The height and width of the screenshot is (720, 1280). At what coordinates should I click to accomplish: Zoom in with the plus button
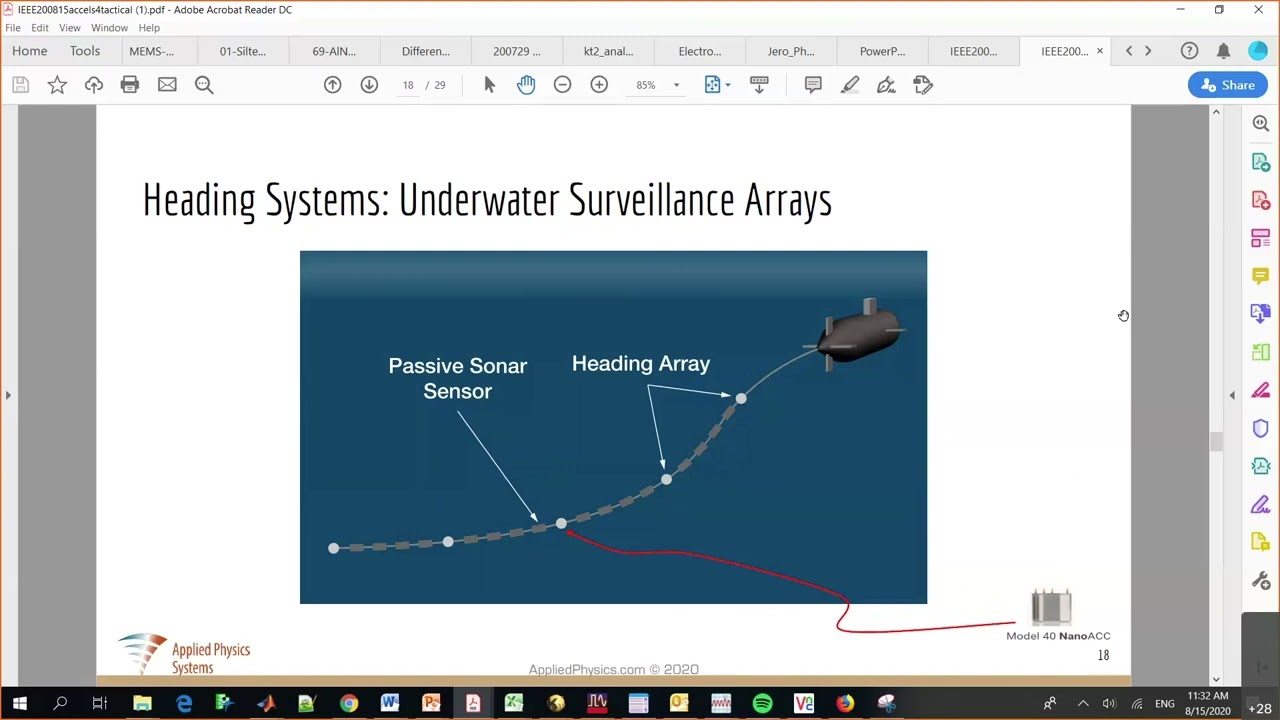(599, 85)
